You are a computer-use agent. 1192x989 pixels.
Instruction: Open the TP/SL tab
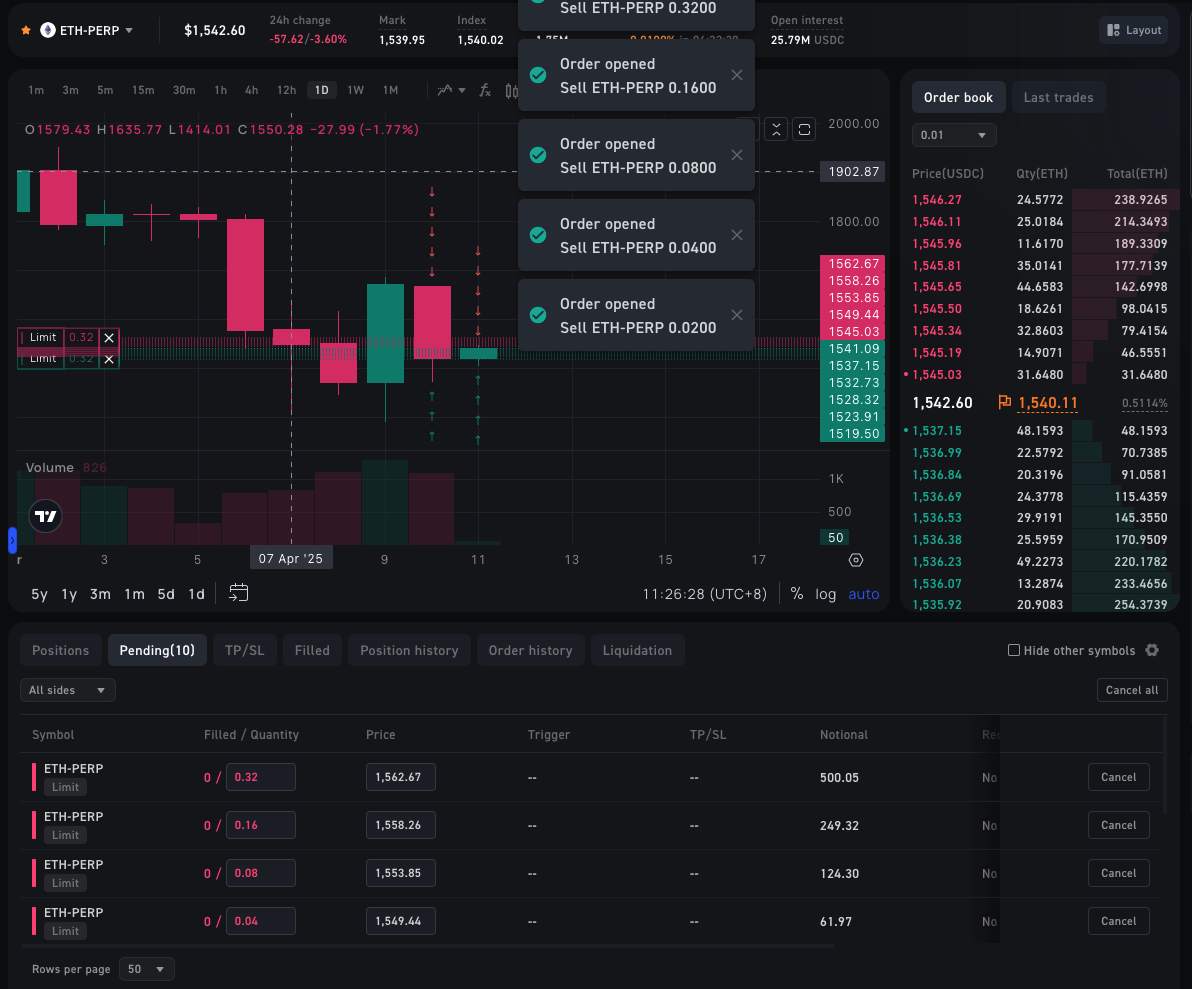(x=245, y=651)
